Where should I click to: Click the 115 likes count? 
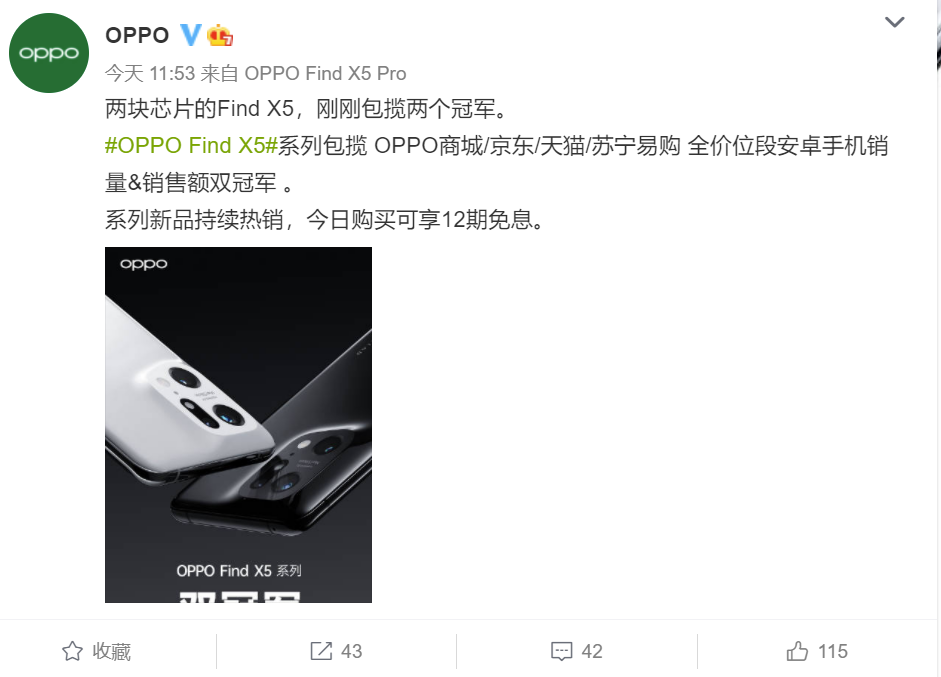click(833, 651)
